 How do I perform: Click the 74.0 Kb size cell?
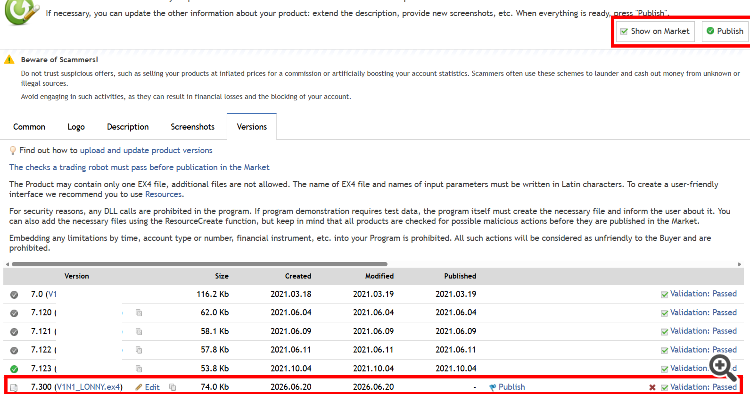point(214,387)
